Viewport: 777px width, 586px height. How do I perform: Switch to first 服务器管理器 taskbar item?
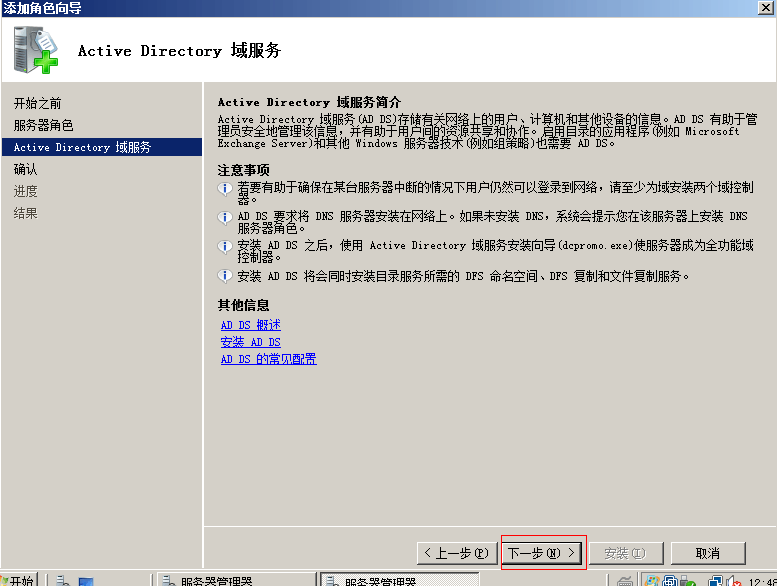(x=215, y=580)
